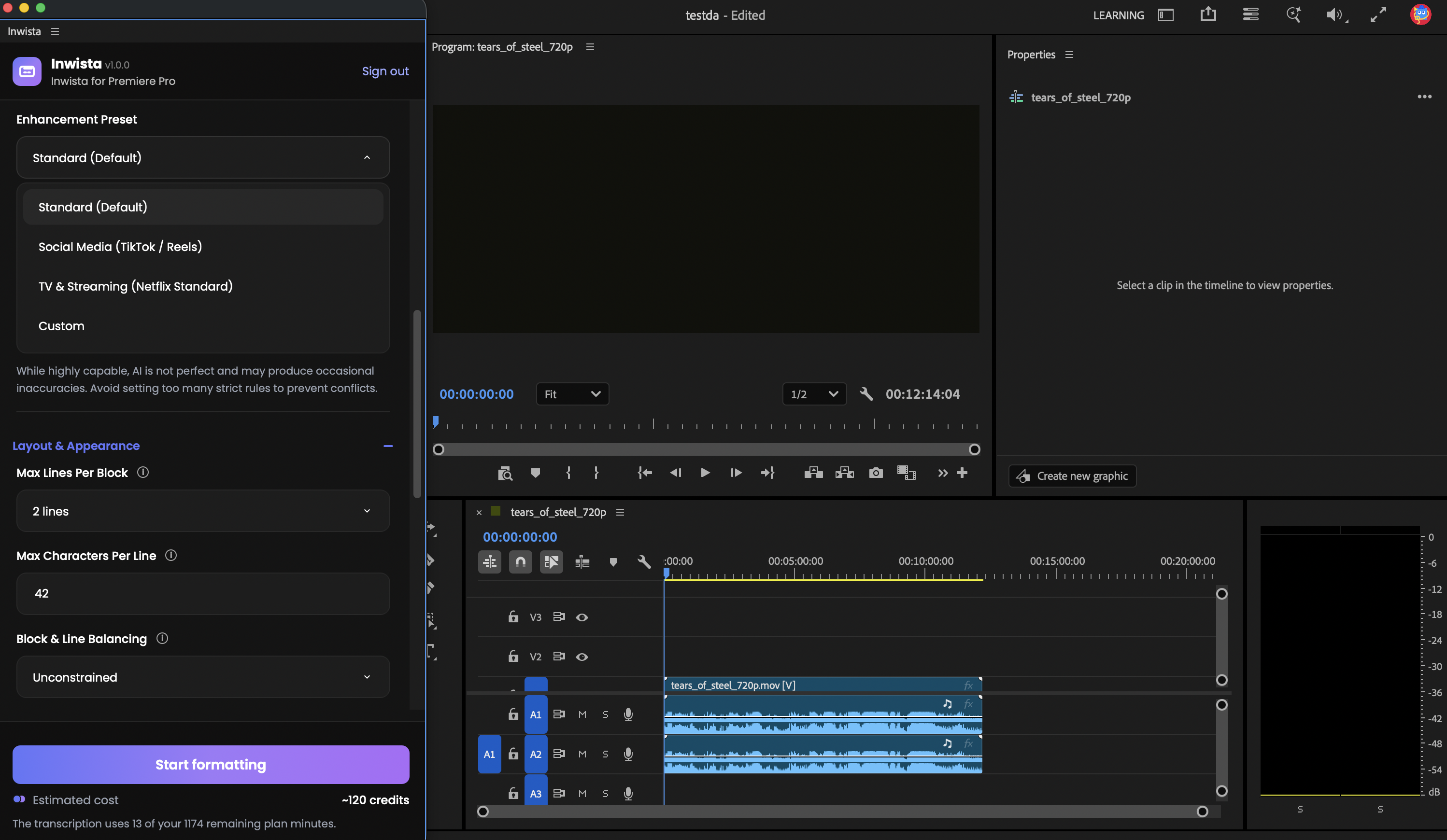The height and width of the screenshot is (840, 1447).
Task: Open the button editor plus icon
Action: coord(963,473)
